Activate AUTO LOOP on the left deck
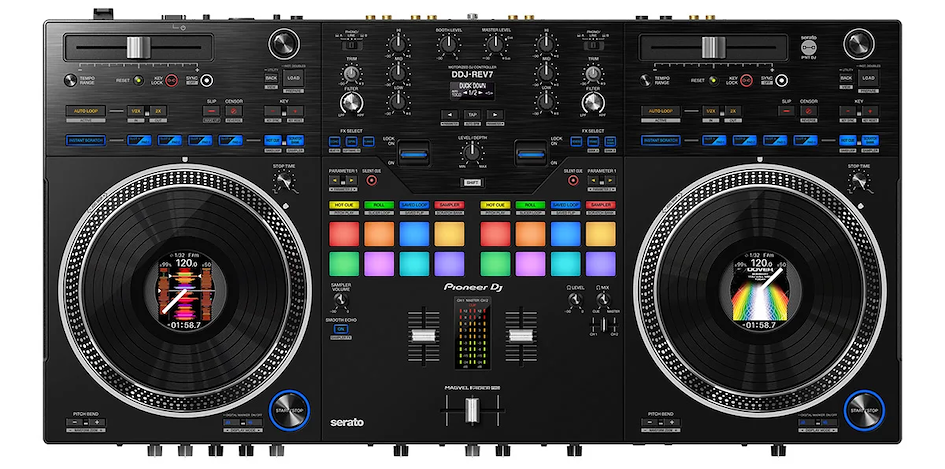 (86, 111)
